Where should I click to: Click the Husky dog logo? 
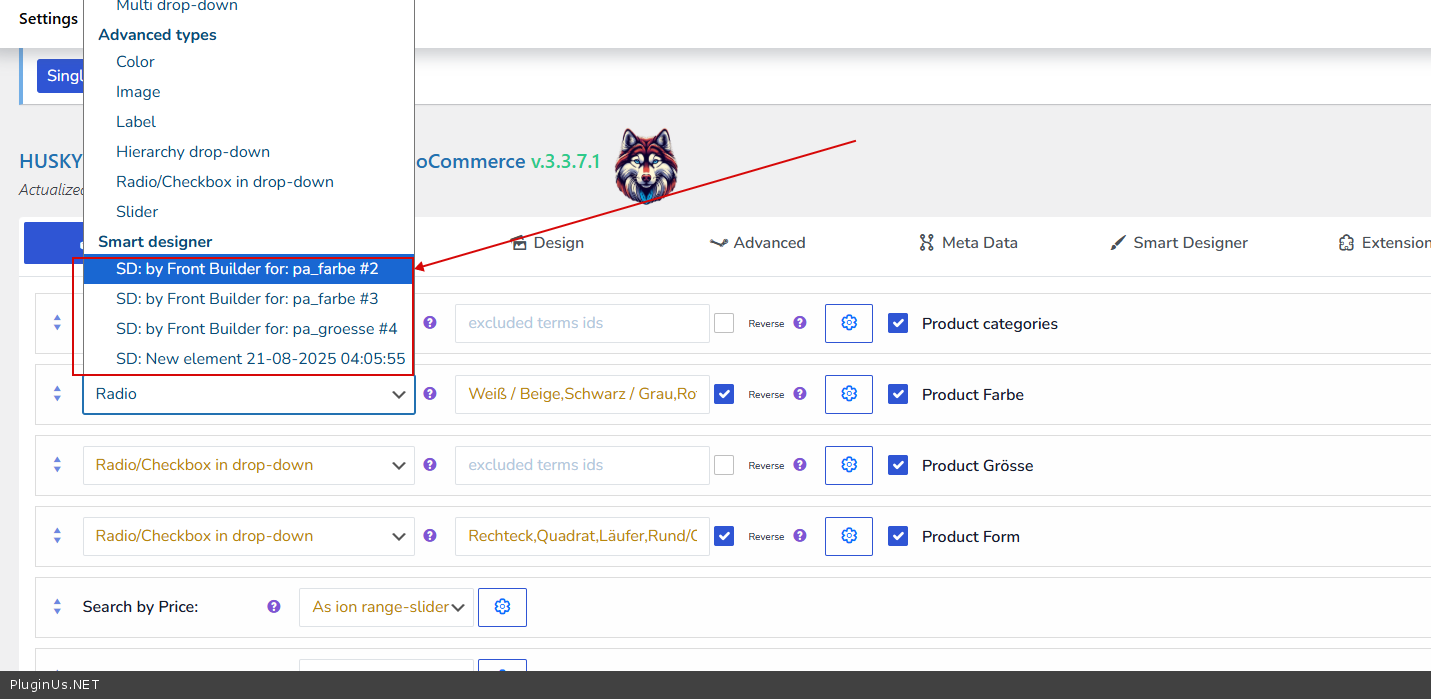pyautogui.click(x=645, y=165)
